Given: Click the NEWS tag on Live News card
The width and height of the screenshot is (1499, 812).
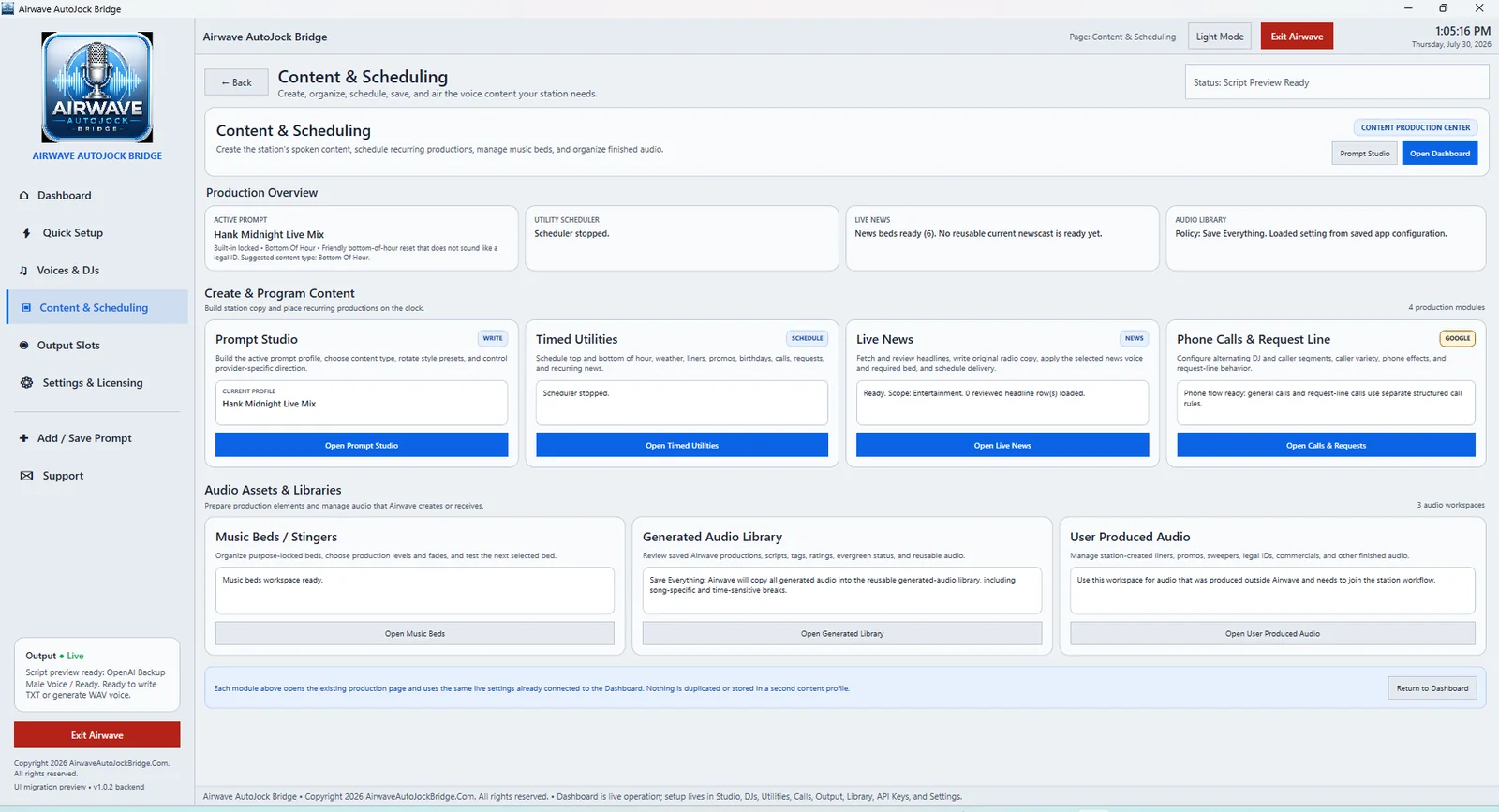Looking at the screenshot, I should pos(1135,338).
